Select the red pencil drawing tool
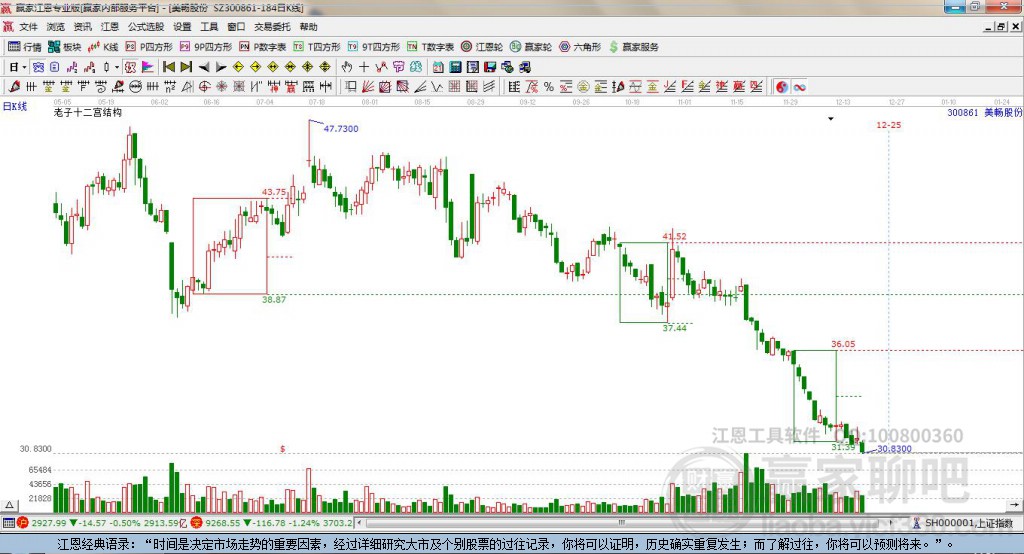The image size is (1024, 554). tap(14, 86)
